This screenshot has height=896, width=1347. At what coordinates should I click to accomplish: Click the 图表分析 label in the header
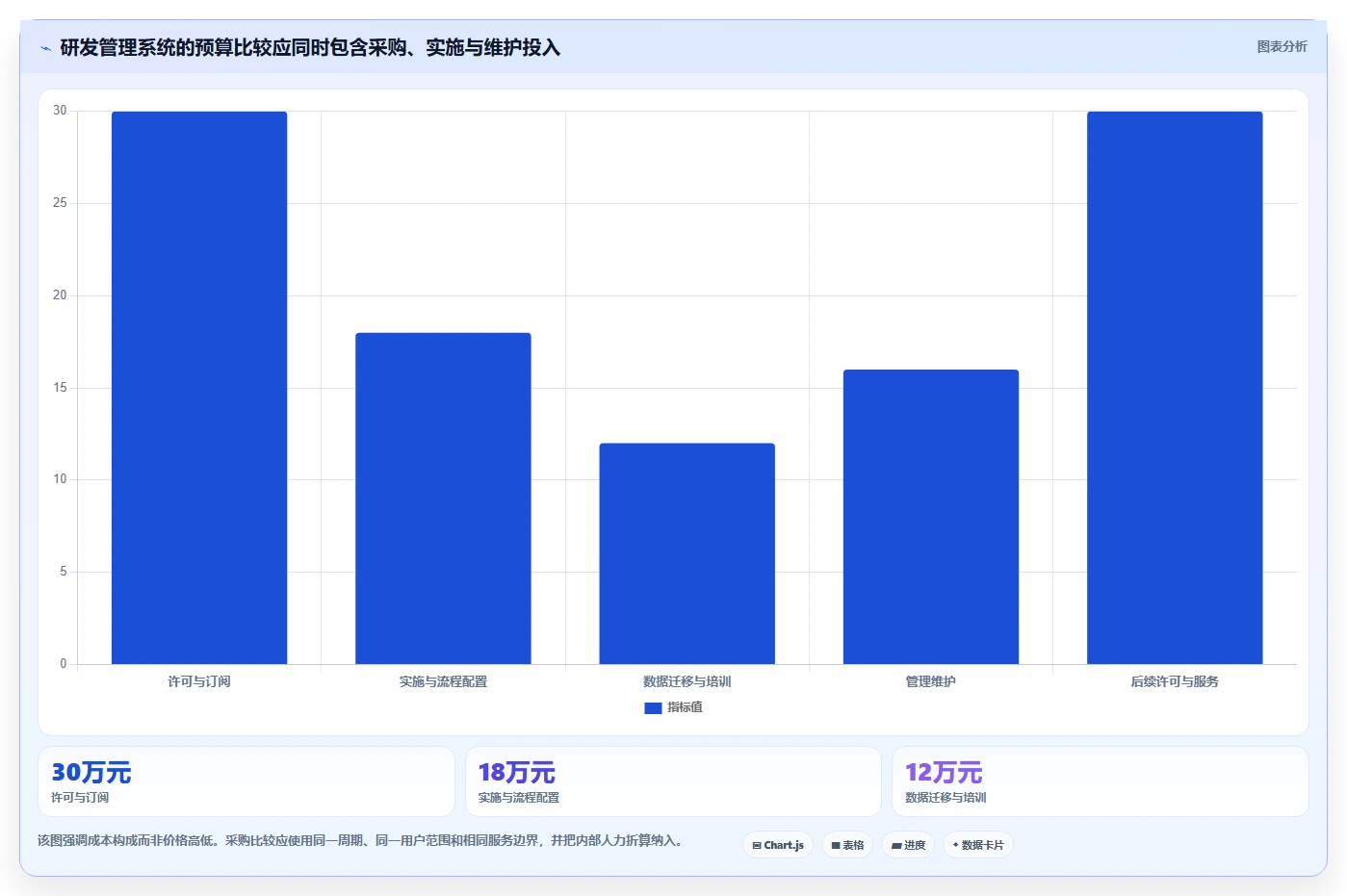click(1282, 46)
